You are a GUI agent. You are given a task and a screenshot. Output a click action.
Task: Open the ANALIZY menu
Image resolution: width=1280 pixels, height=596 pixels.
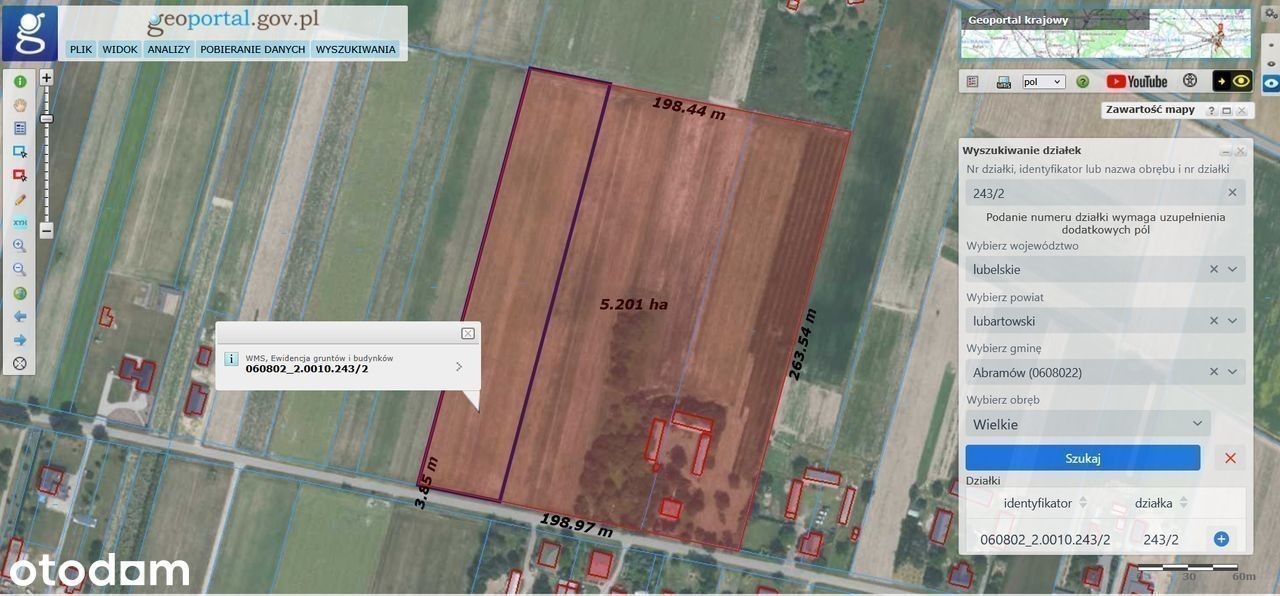click(168, 49)
